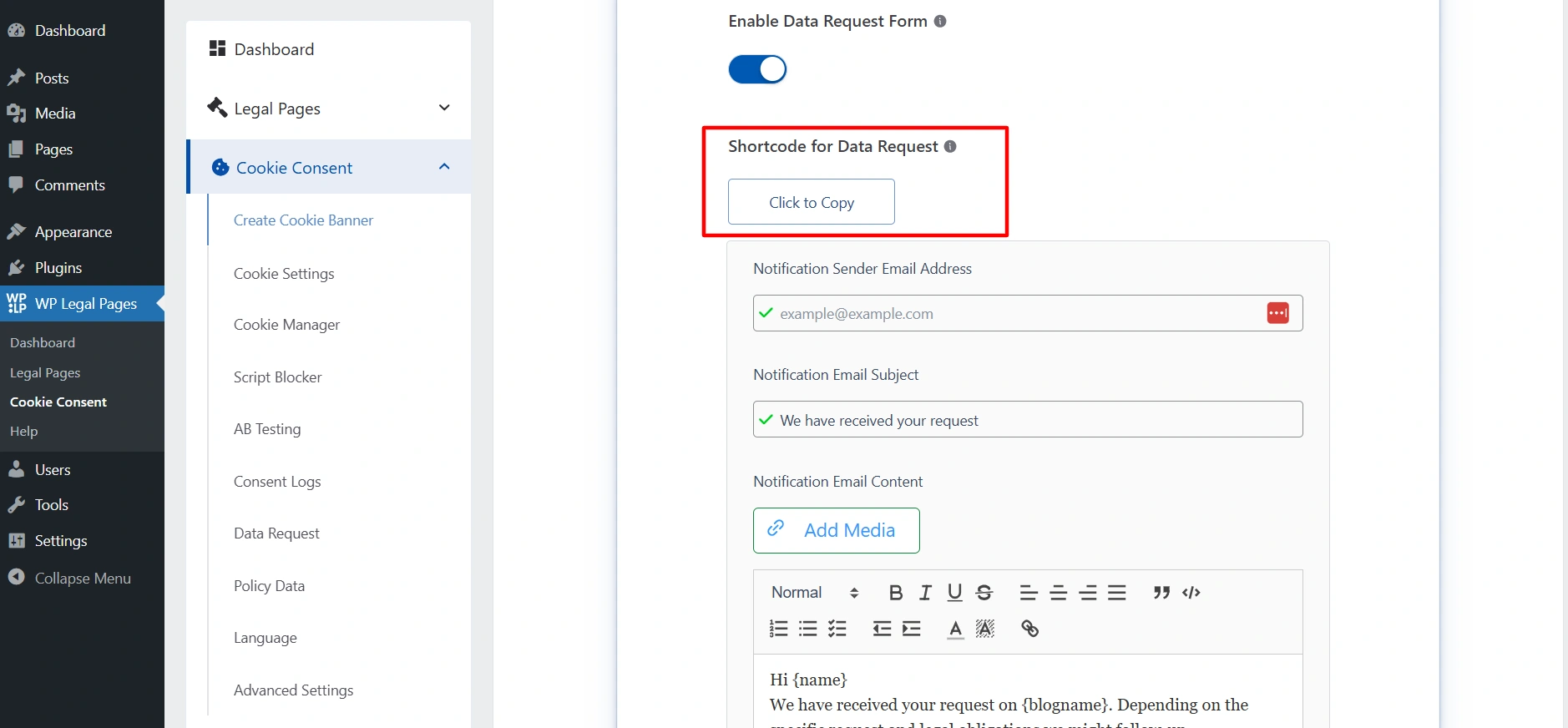Collapse the Cookie Consent section

pos(444,167)
